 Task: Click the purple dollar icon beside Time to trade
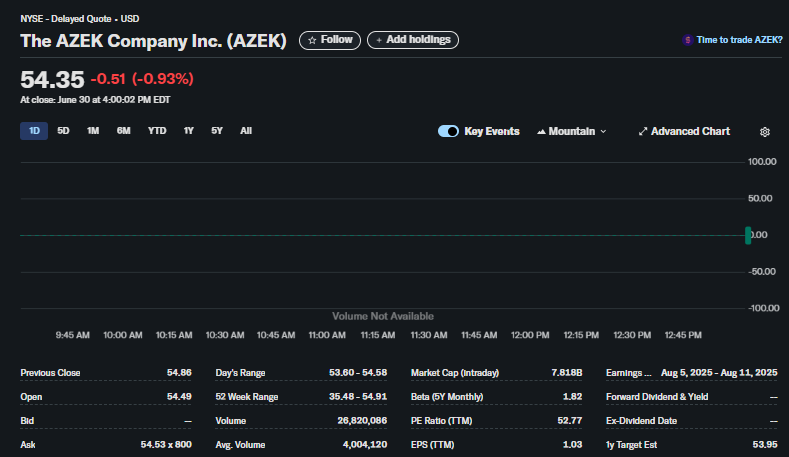(687, 40)
